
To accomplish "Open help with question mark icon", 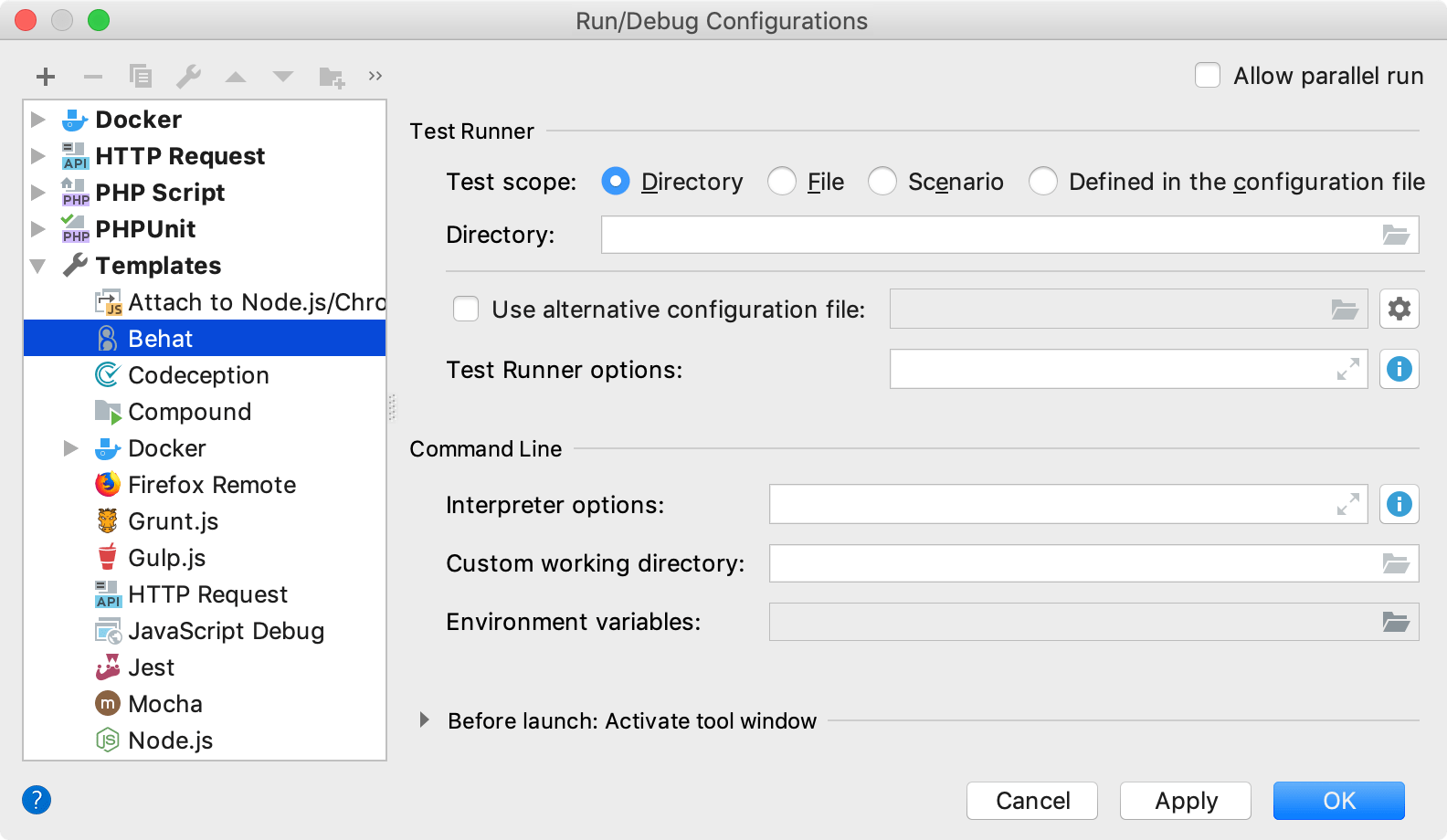I will pos(37,800).
